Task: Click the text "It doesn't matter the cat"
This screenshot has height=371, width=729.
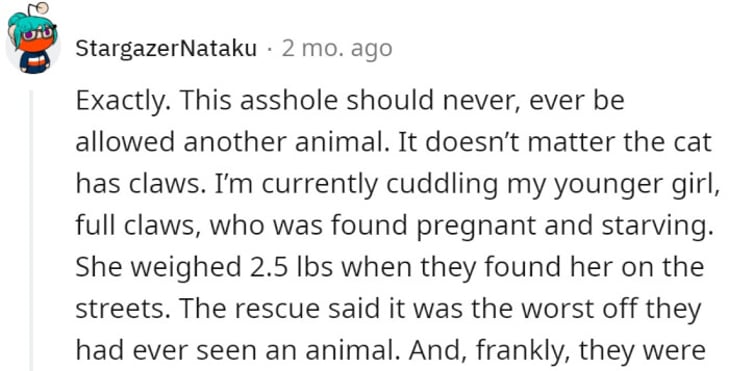Action: tap(554, 142)
